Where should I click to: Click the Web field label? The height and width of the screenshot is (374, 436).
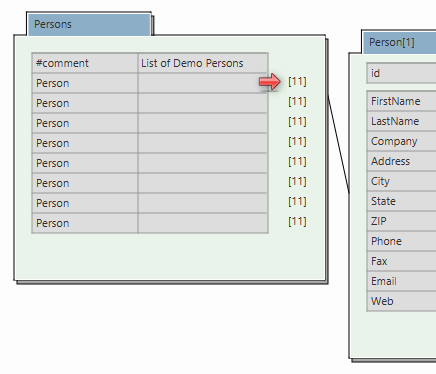[x=382, y=301]
